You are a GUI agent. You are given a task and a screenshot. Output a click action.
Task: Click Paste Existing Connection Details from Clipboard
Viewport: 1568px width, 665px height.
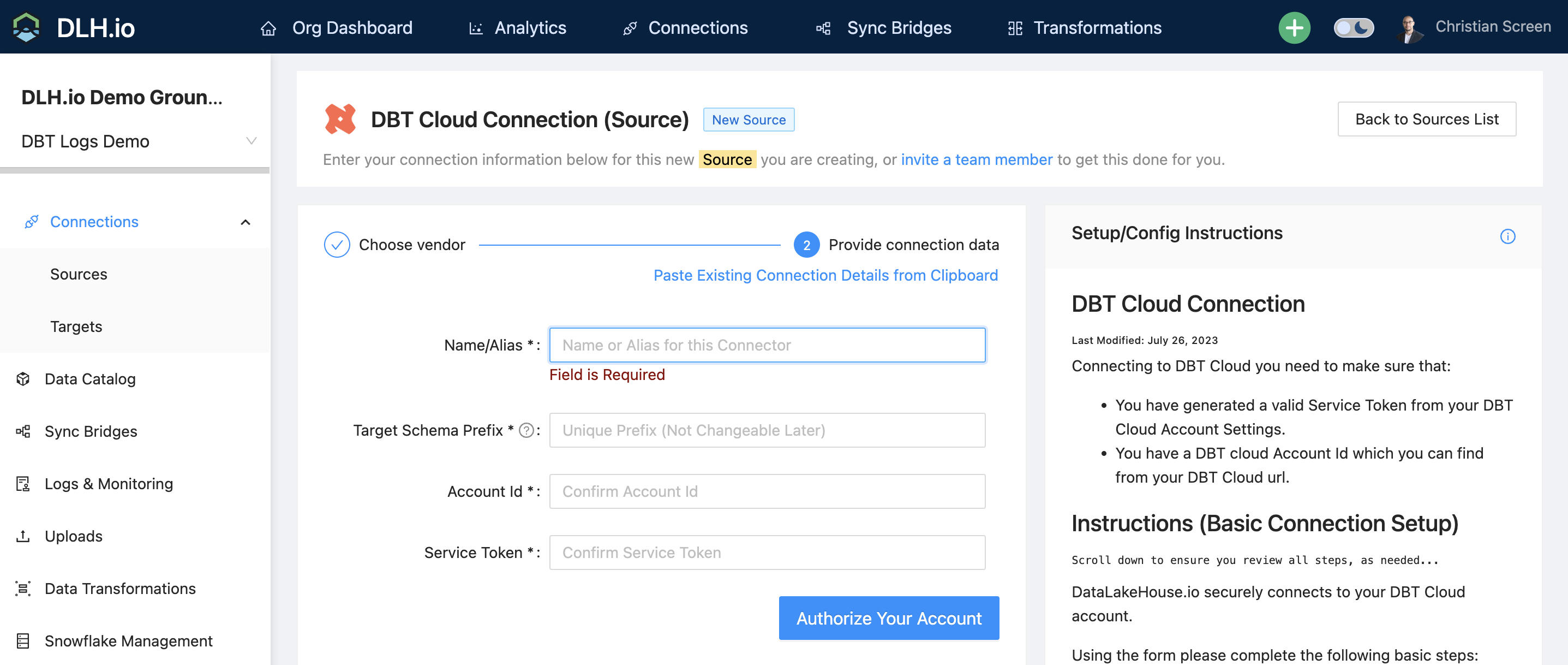tap(825, 275)
